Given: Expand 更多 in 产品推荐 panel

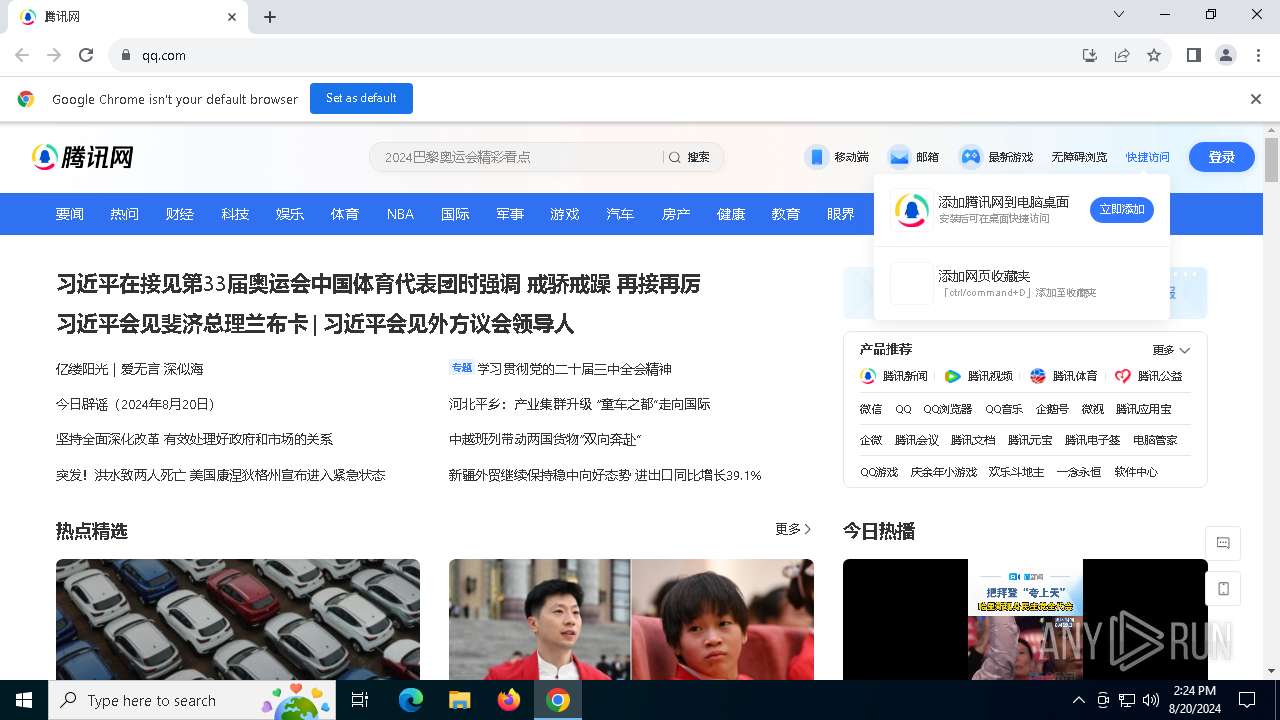Looking at the screenshot, I should (1171, 350).
